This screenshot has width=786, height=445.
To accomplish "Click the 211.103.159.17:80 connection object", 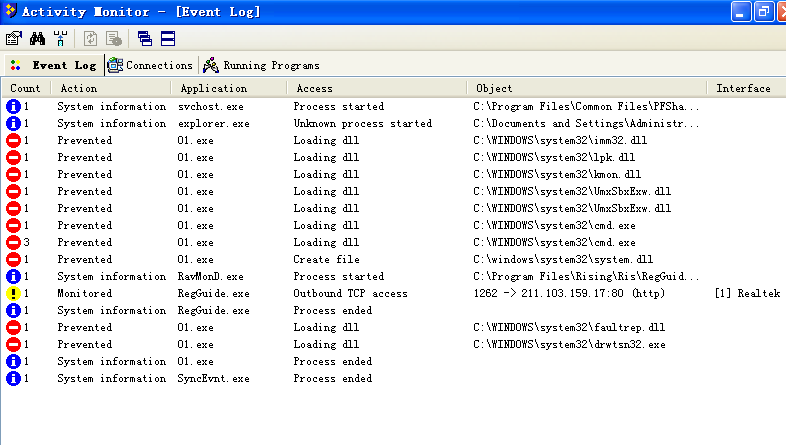I will coord(569,293).
